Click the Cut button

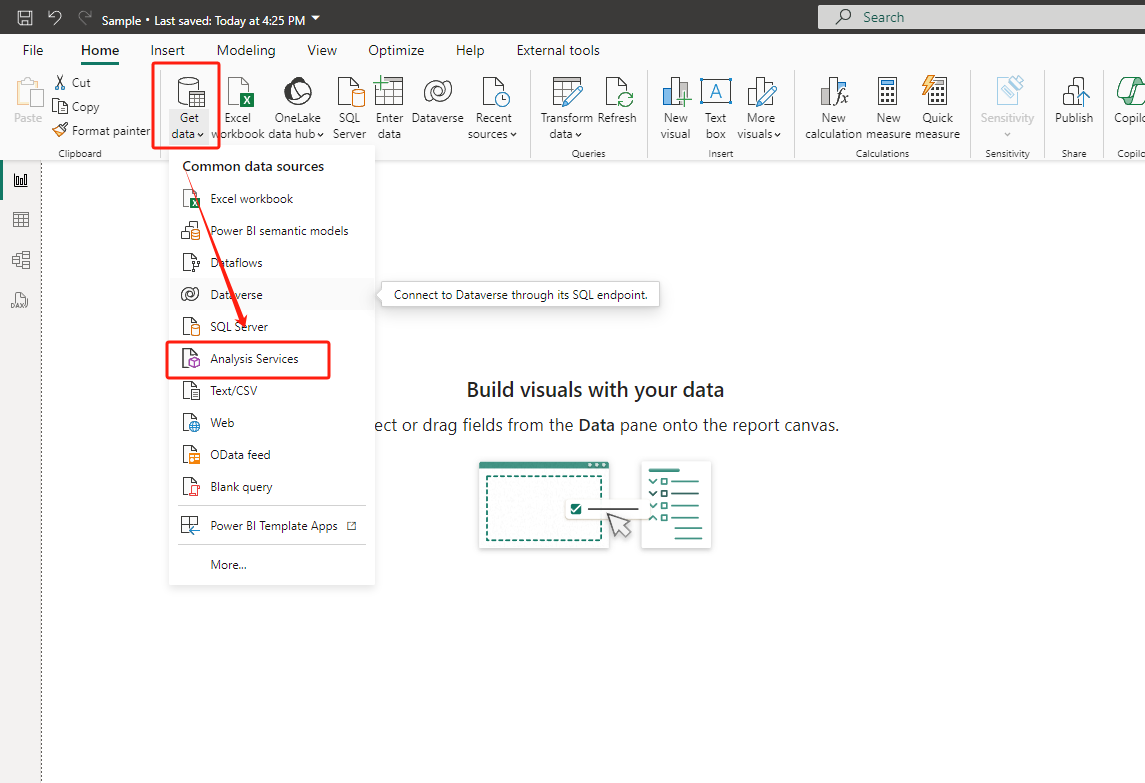[x=72, y=83]
